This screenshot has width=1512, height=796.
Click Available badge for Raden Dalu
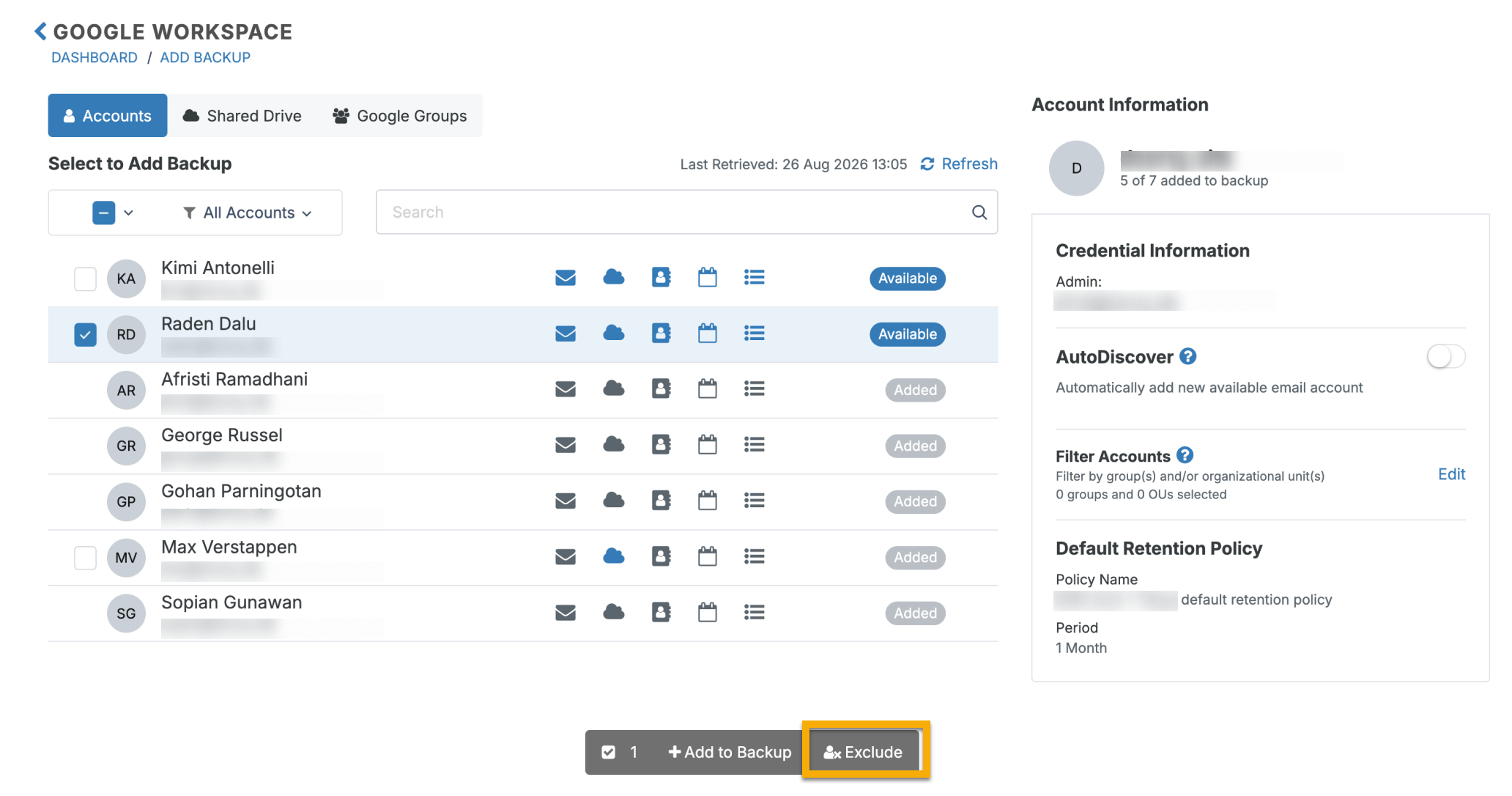point(908,334)
